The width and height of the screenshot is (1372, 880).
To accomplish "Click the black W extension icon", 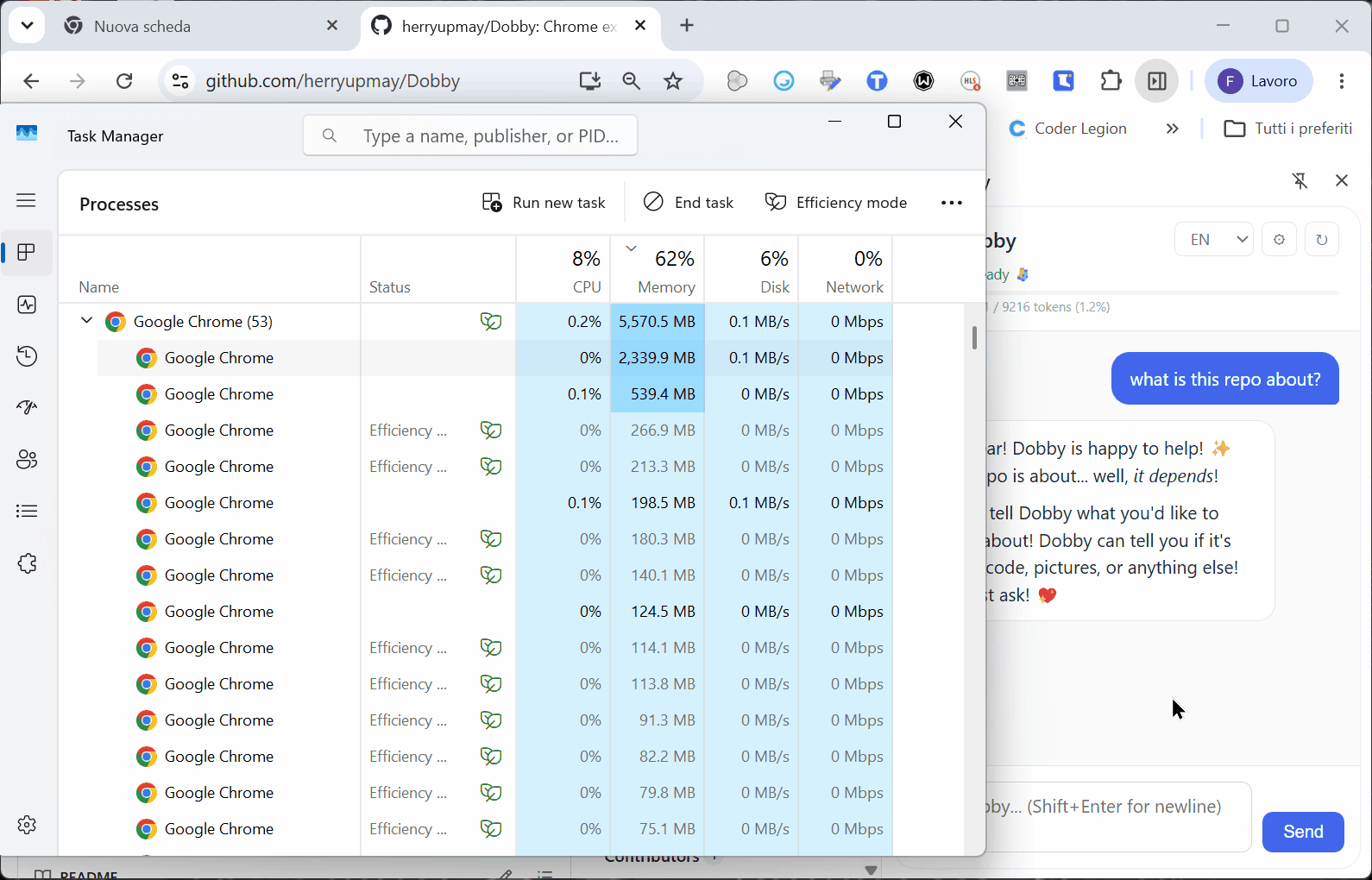I will tap(923, 81).
